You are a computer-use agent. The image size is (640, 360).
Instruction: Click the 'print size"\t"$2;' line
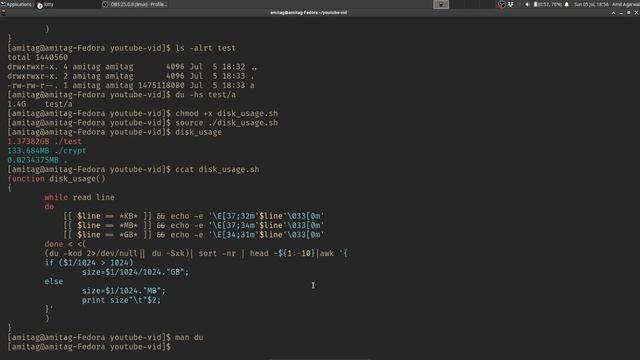click(121, 300)
